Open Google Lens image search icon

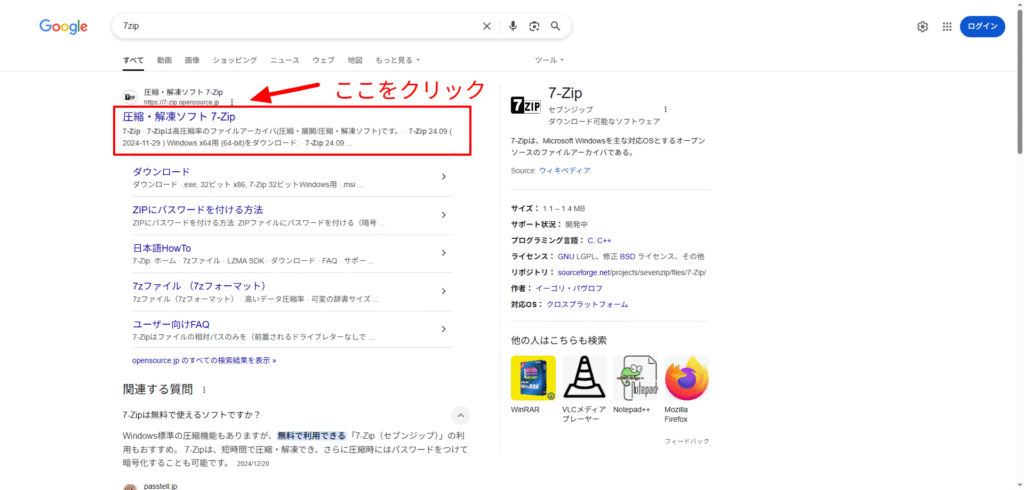(534, 26)
